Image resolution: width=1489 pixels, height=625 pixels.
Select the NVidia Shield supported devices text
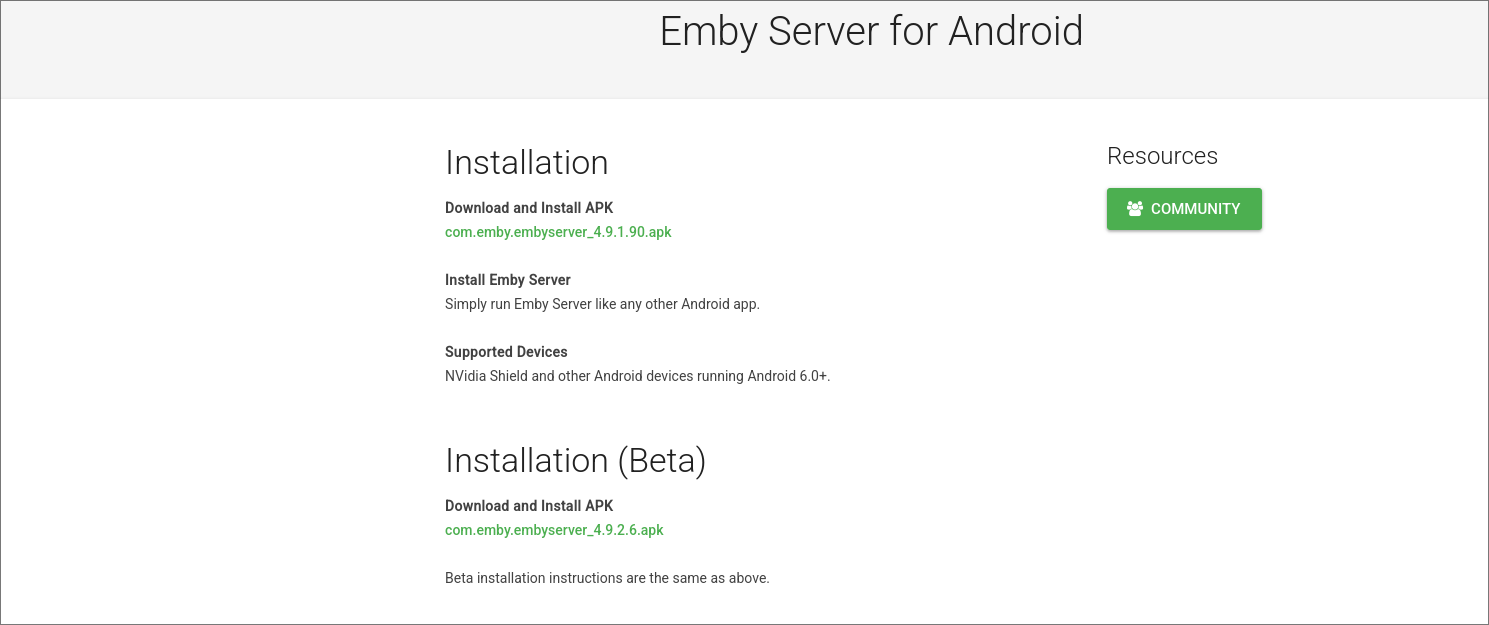pyautogui.click(x=637, y=375)
